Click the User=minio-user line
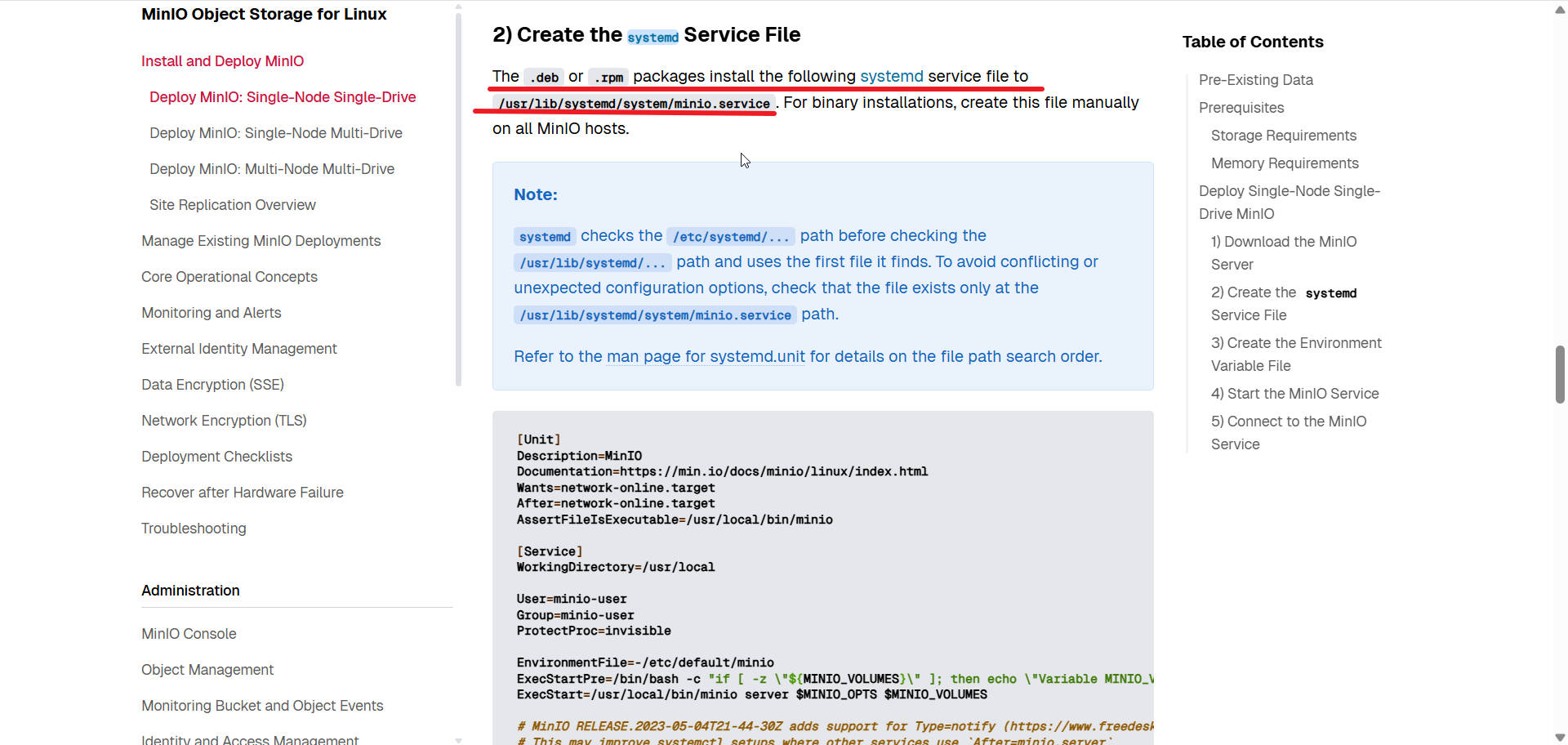The image size is (1568, 745). coord(572,599)
